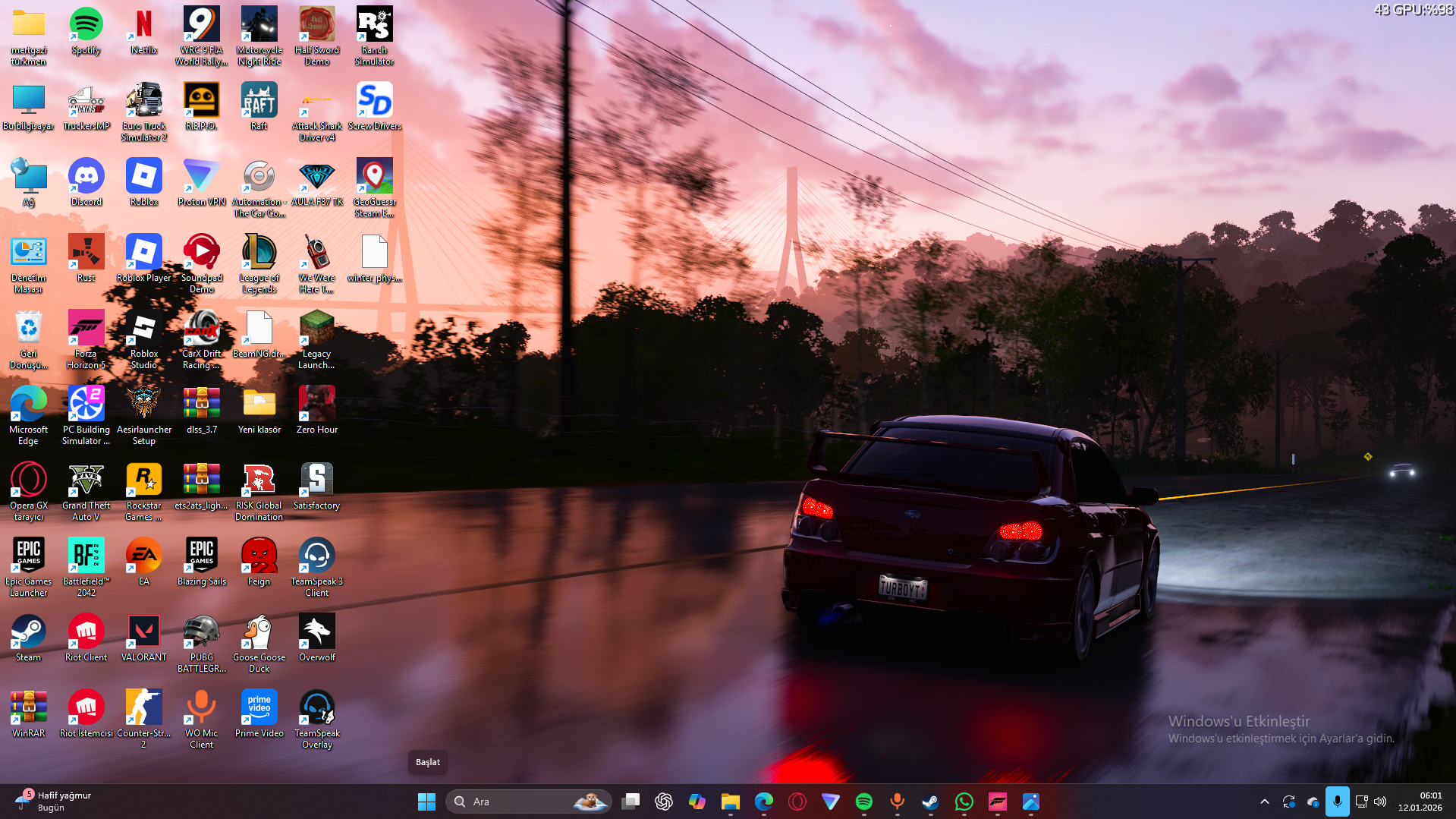Select the We Were Here Together icon
This screenshot has width=1456, height=819.
coord(317,264)
